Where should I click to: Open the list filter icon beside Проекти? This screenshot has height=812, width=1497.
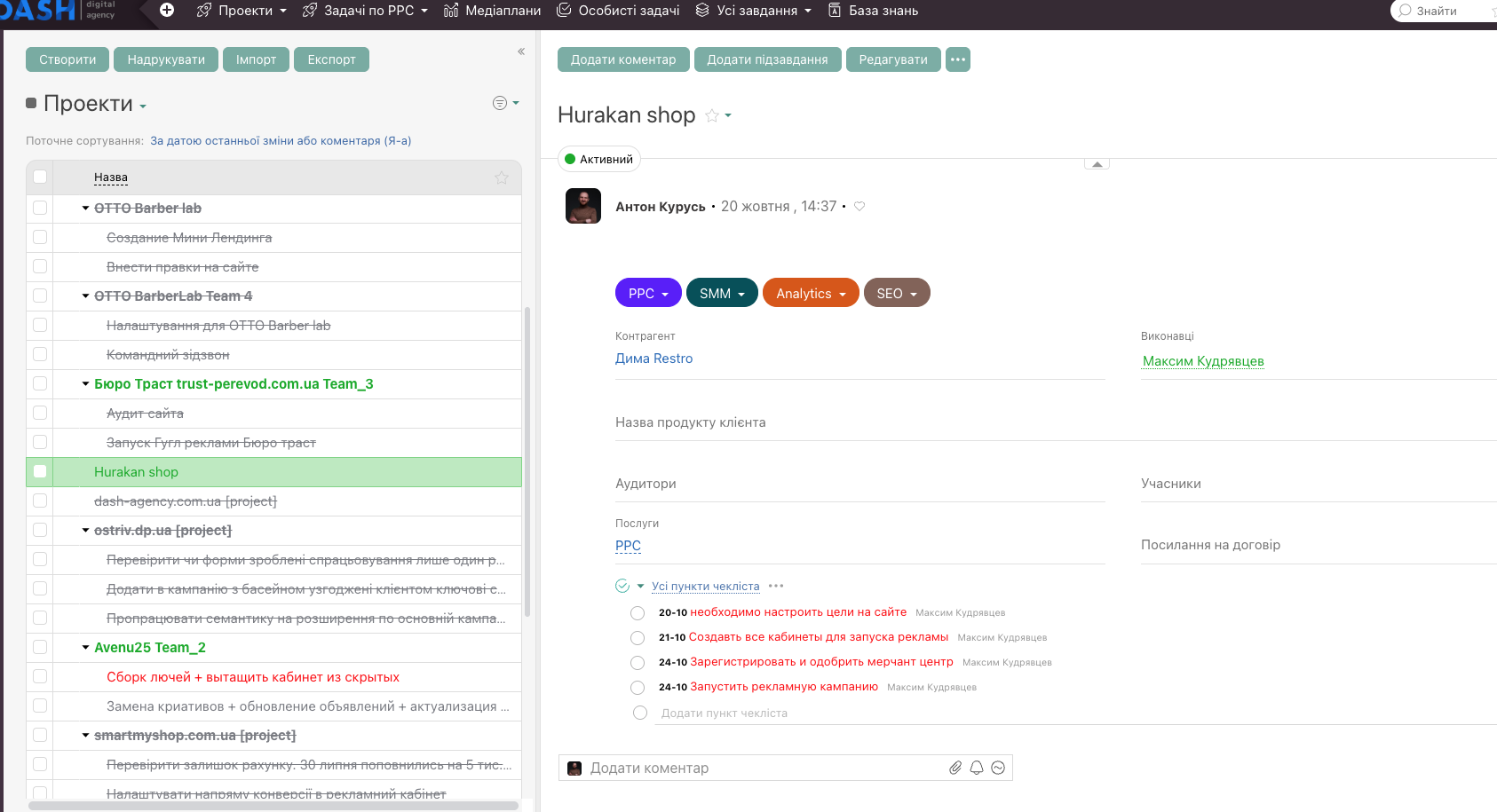click(x=501, y=103)
